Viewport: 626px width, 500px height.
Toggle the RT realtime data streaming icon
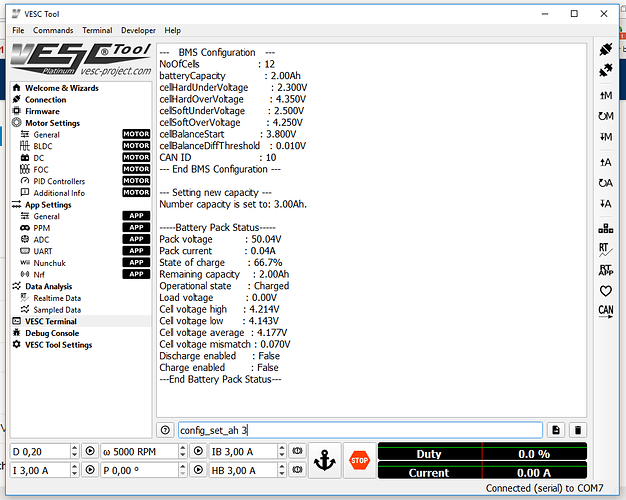pyautogui.click(x=605, y=247)
